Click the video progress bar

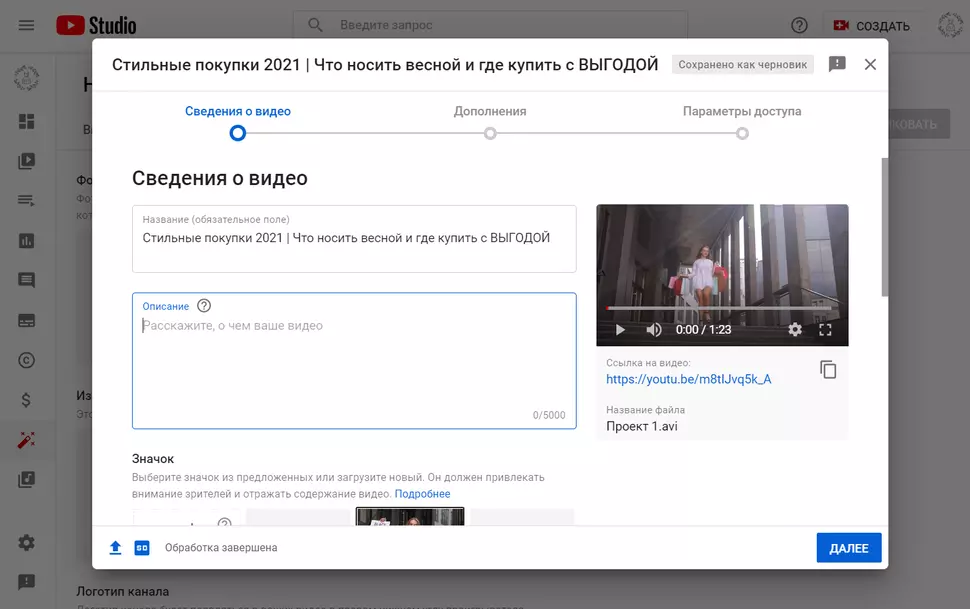coord(720,308)
